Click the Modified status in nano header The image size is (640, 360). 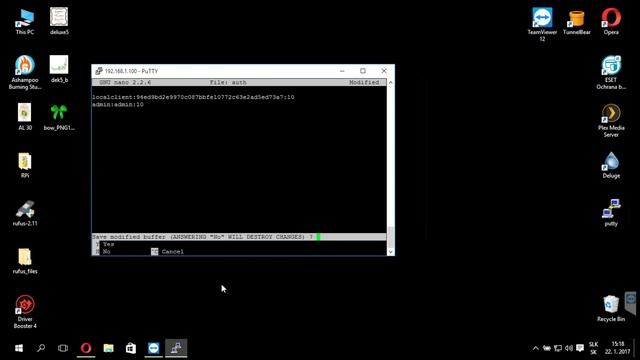coord(364,82)
